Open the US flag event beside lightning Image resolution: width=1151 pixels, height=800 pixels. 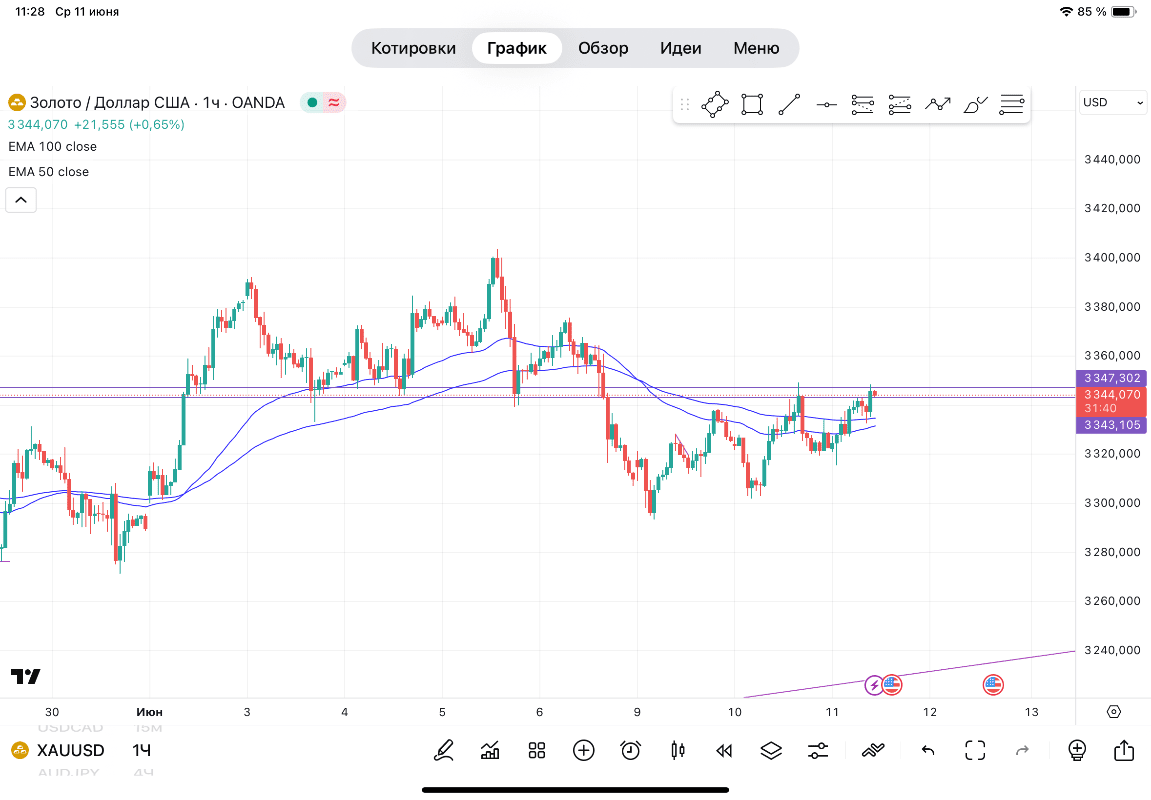(x=892, y=686)
